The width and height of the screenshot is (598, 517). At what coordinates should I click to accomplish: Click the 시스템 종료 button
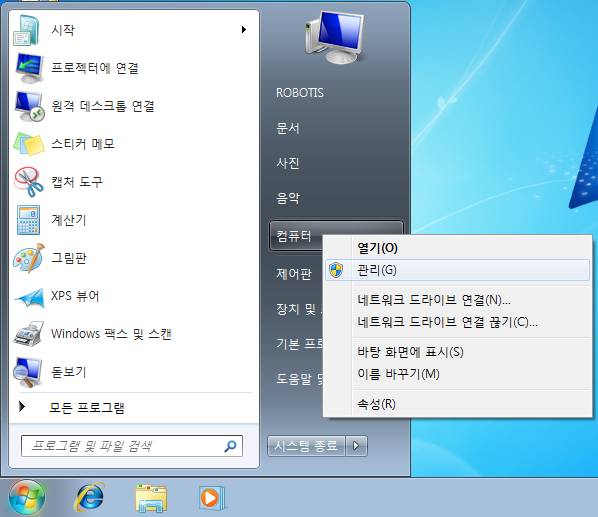[306, 446]
